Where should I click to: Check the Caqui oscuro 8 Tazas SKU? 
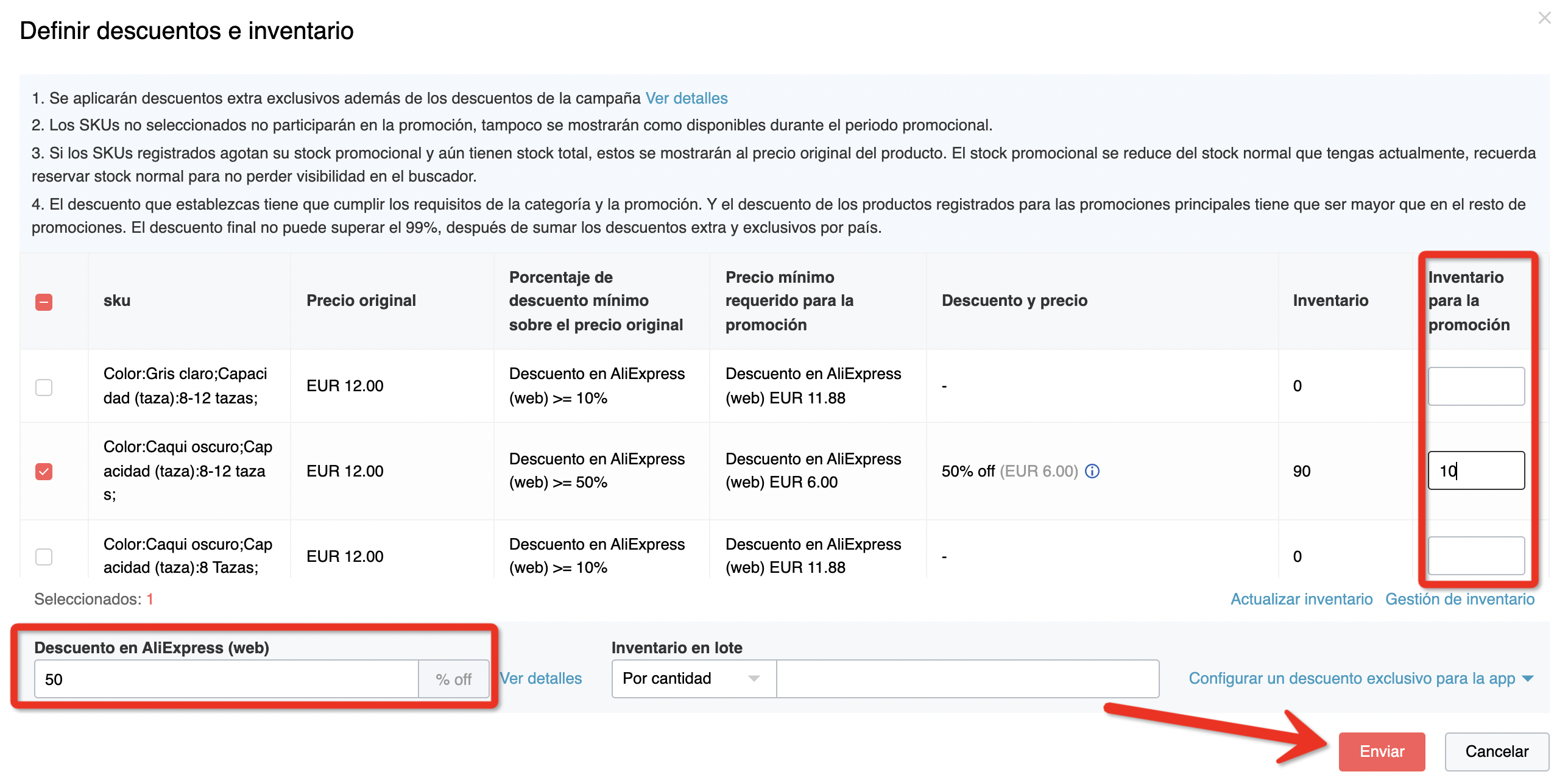click(44, 556)
